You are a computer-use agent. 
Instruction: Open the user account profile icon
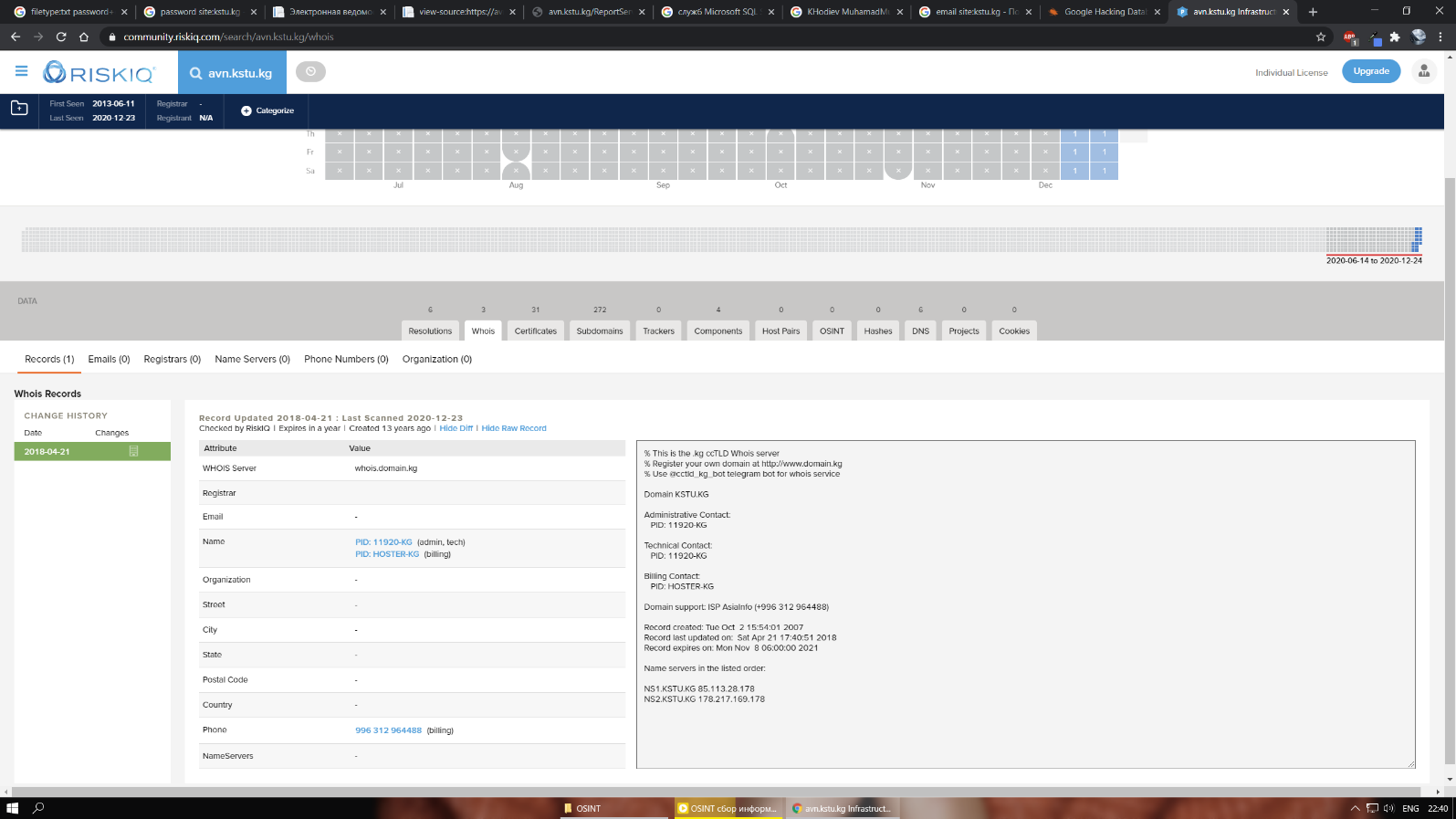pos(1423,71)
